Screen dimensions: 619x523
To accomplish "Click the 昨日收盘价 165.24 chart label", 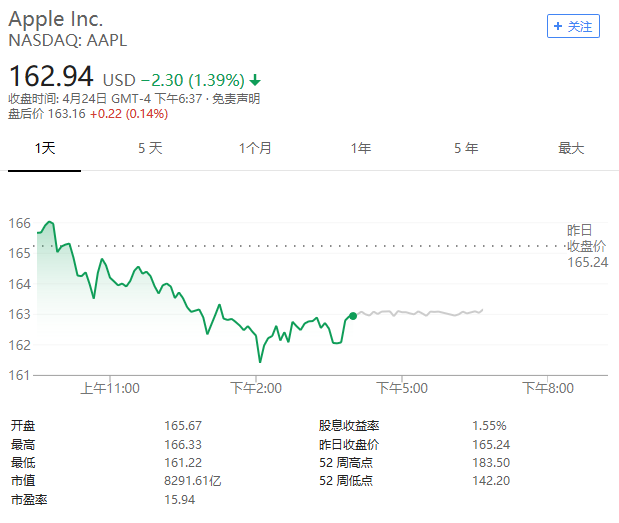I will pyautogui.click(x=587, y=246).
